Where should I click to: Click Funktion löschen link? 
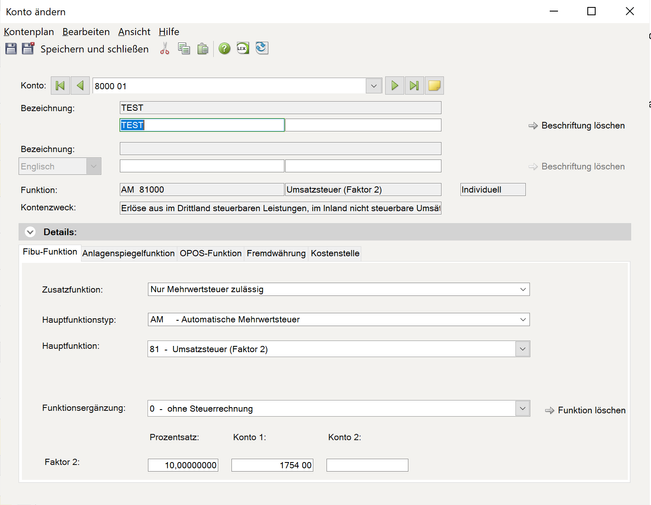click(585, 410)
